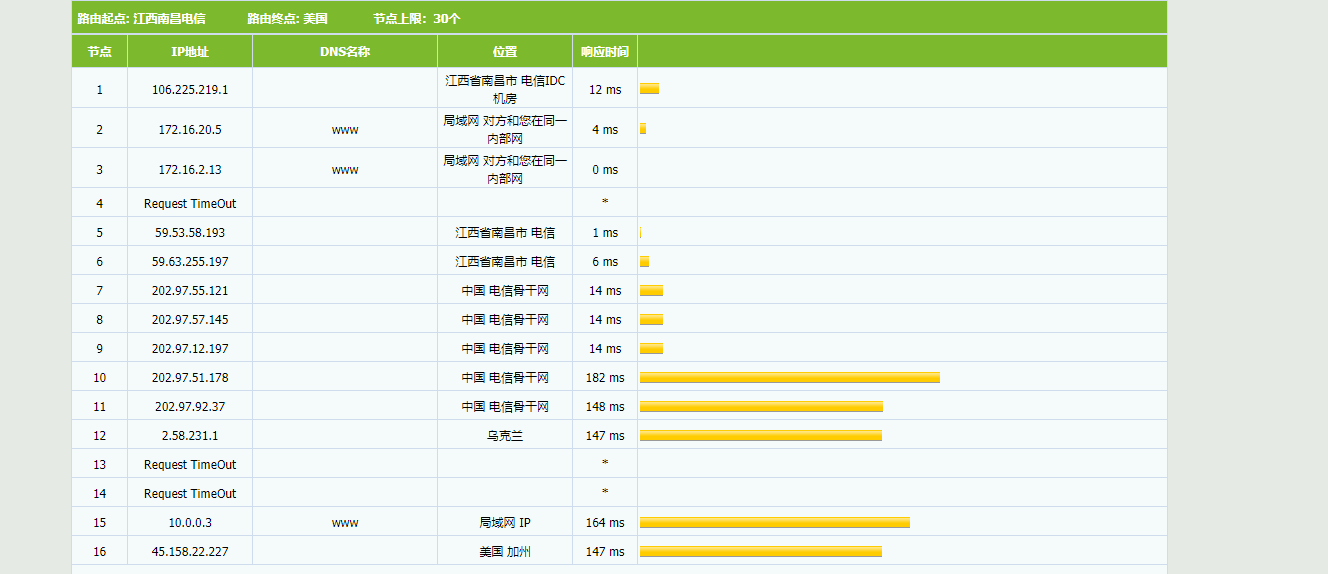Viewport: 1328px width, 574px height.
Task: Select IP address 59.63.255.197
Action: 190,261
